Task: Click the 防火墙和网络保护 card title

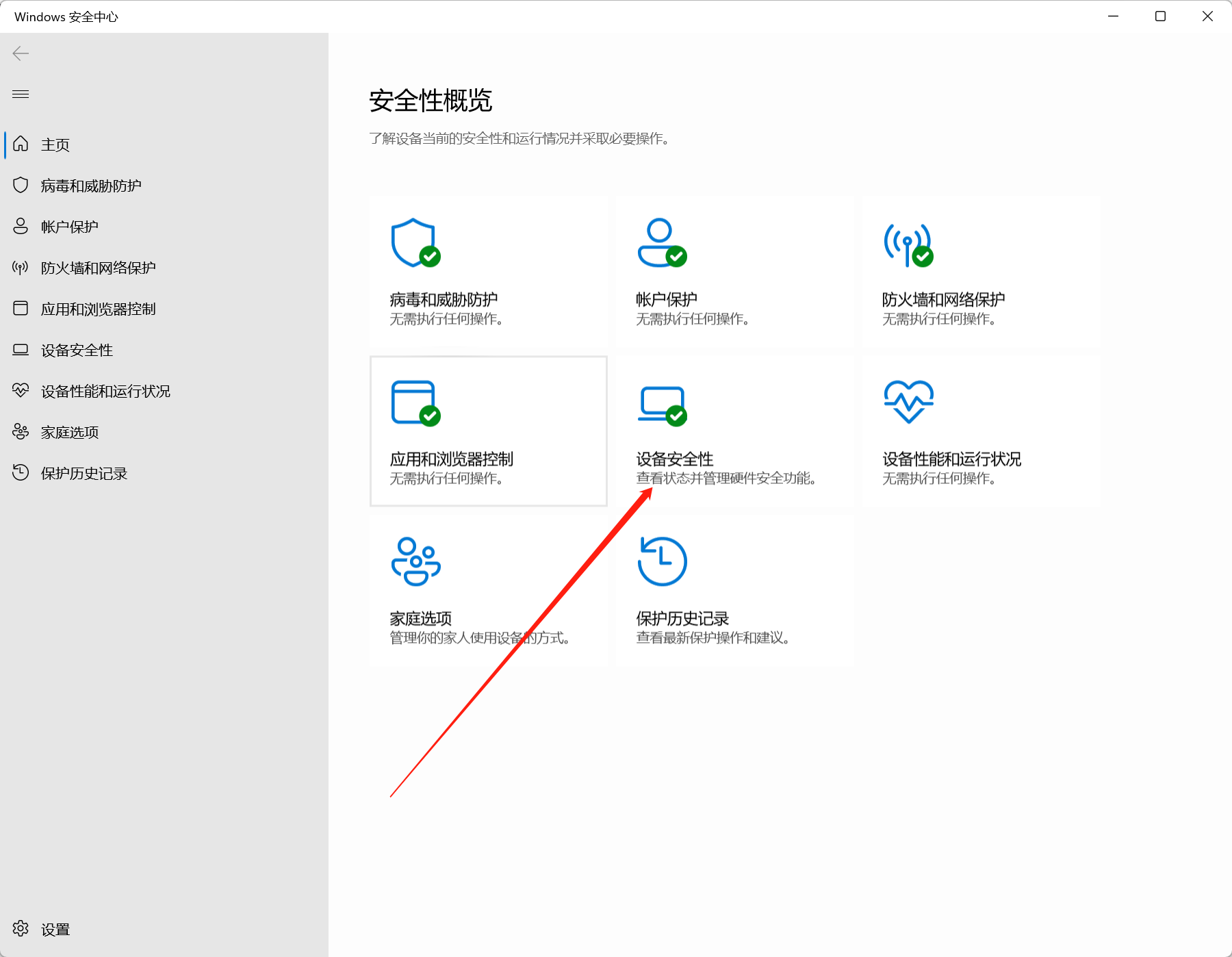Action: (943, 299)
